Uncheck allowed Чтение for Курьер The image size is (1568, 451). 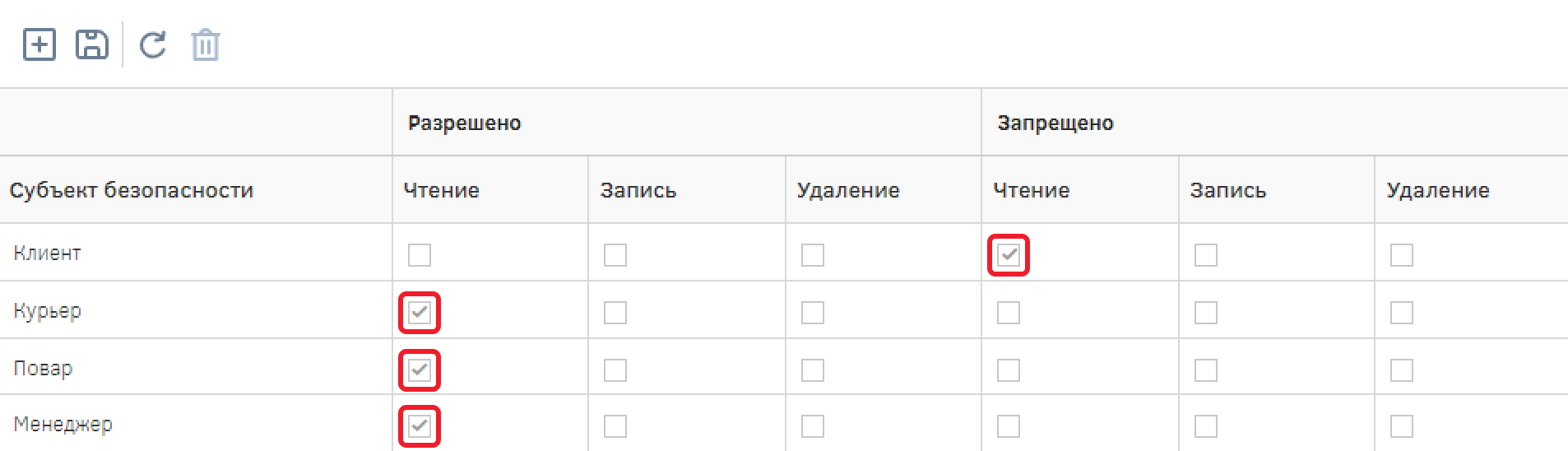tap(420, 313)
